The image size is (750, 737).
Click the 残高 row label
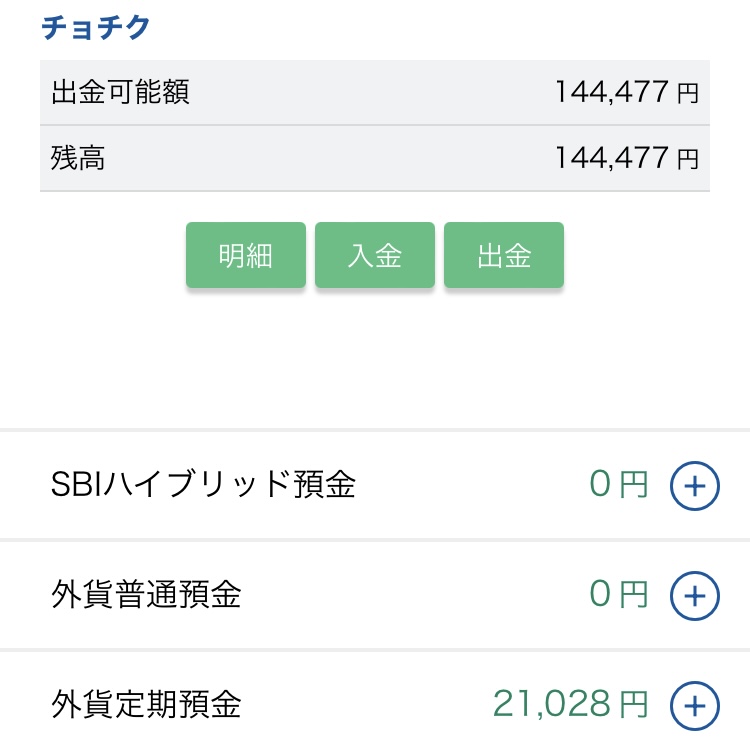[x=78, y=158]
